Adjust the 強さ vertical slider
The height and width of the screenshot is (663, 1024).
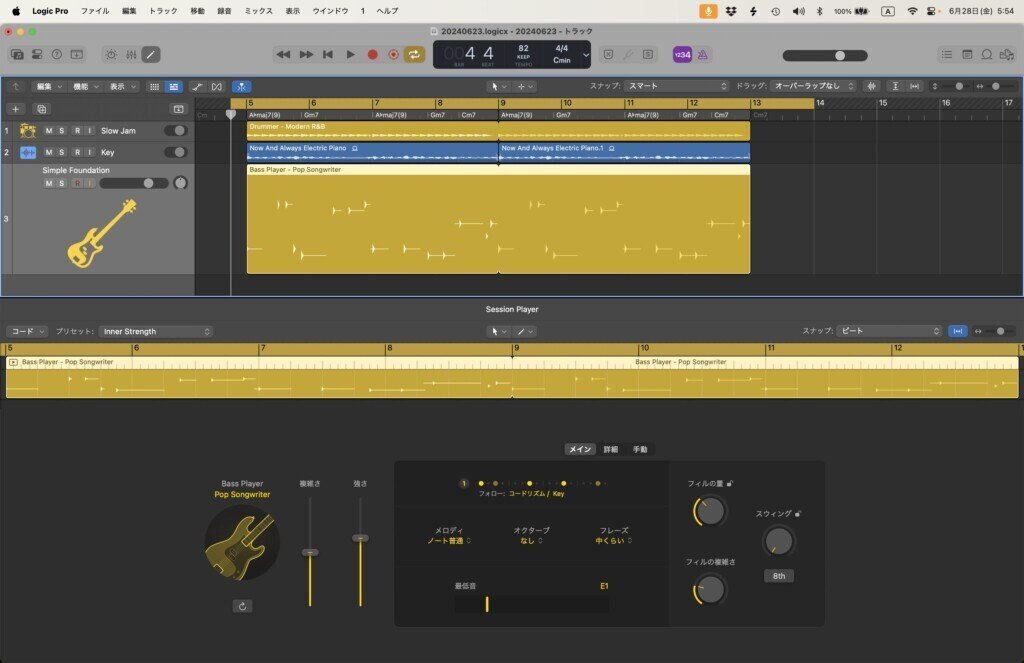pyautogui.click(x=360, y=538)
